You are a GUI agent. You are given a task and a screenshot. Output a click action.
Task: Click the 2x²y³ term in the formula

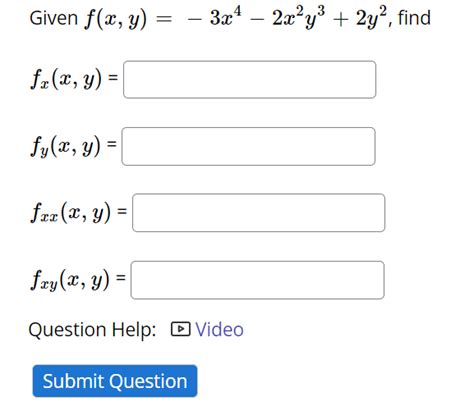click(x=299, y=18)
